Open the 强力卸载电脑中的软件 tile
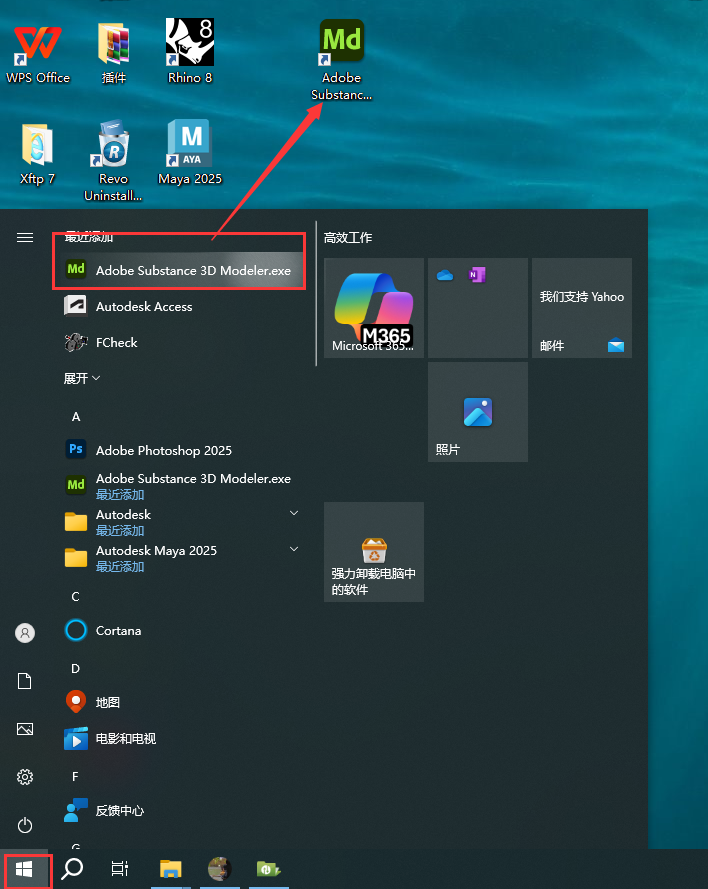Viewport: 708px width, 889px height. pos(374,552)
